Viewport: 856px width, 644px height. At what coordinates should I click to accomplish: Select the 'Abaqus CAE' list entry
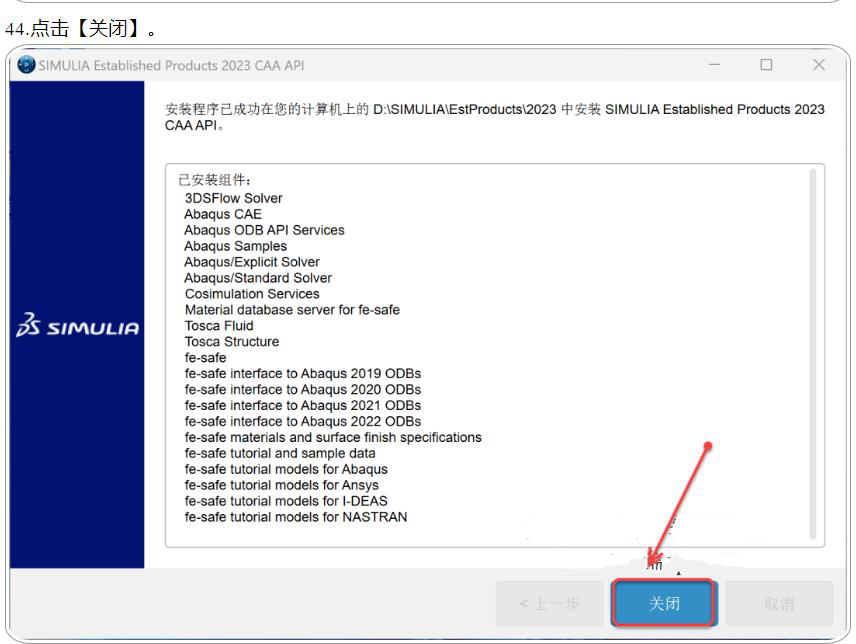pos(223,214)
